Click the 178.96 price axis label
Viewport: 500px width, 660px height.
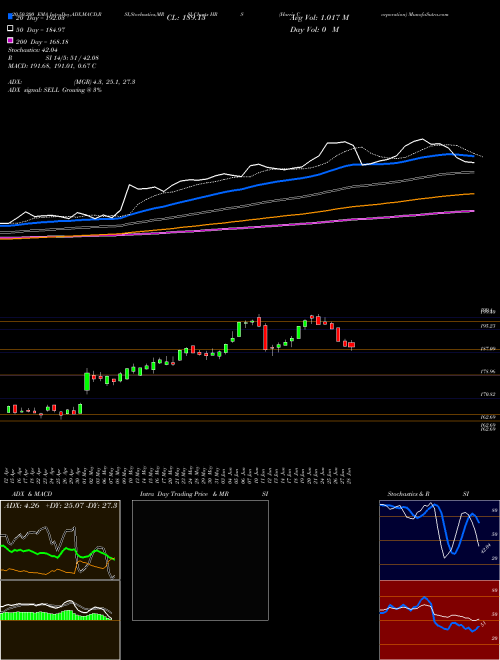coord(489,372)
